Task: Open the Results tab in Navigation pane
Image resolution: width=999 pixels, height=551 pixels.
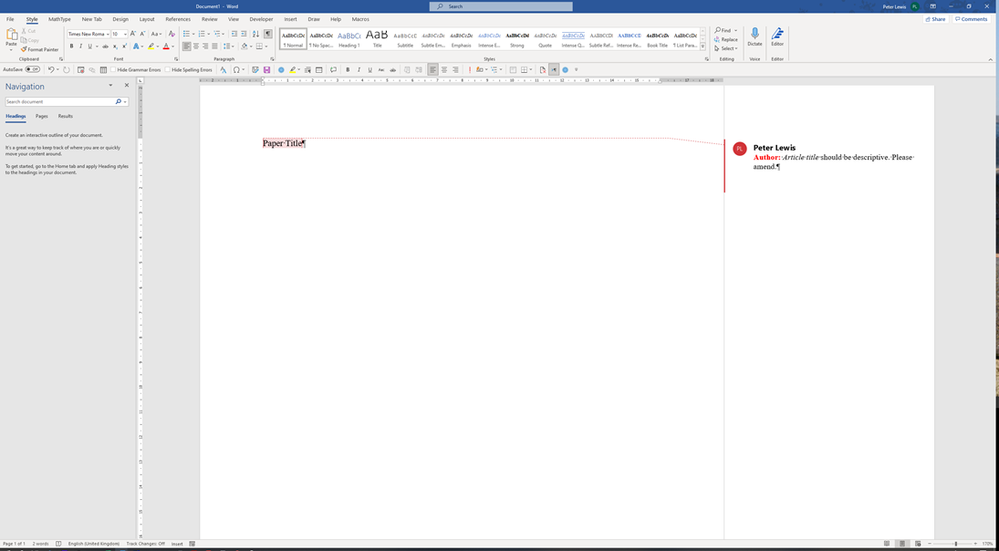Action: coord(65,117)
